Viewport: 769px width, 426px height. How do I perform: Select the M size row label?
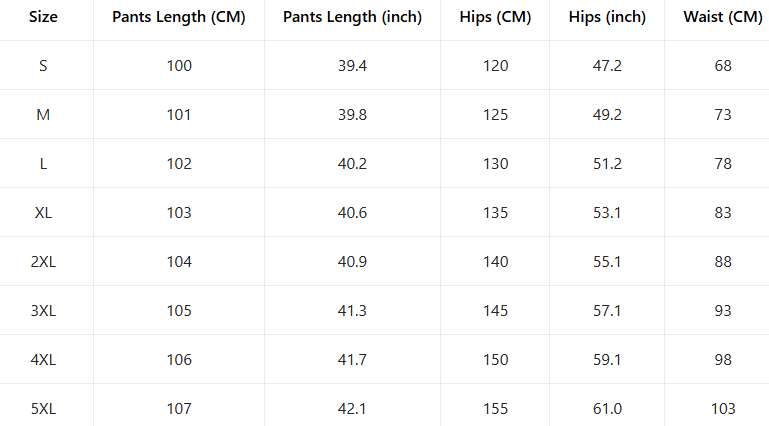43,115
